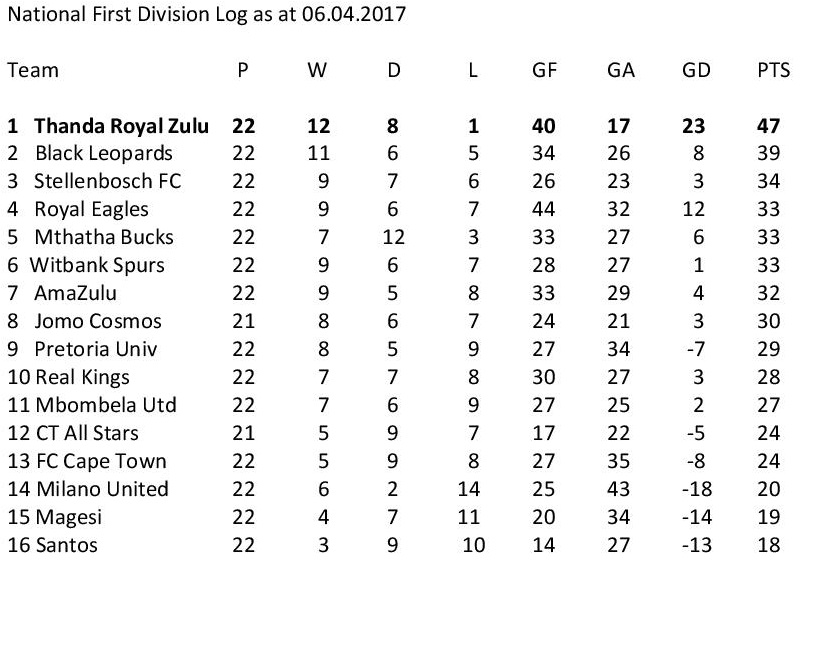Select the Team column header
This screenshot has height=664, width=840.
point(33,70)
